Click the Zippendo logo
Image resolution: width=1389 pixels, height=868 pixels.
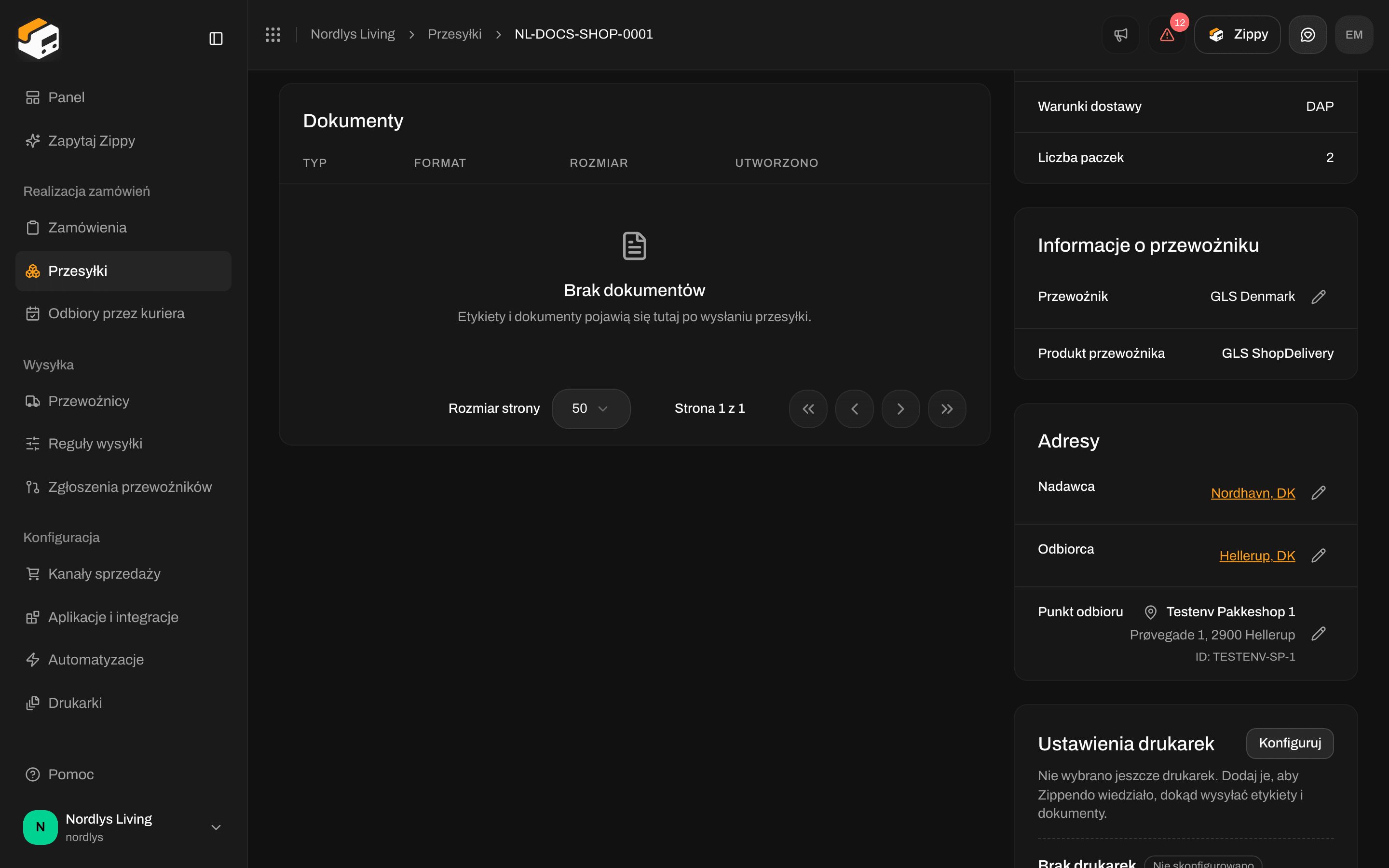pyautogui.click(x=39, y=39)
